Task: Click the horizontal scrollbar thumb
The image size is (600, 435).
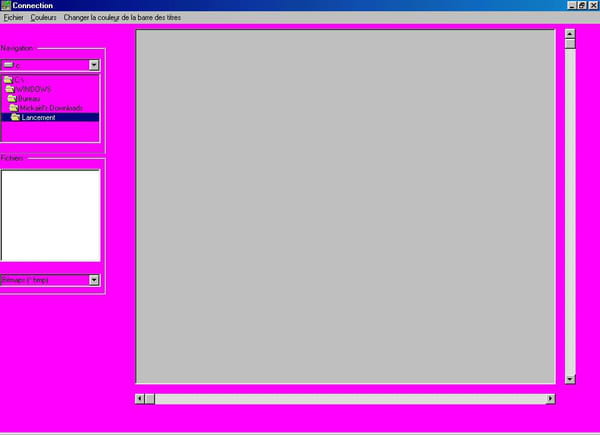Action: (150, 399)
